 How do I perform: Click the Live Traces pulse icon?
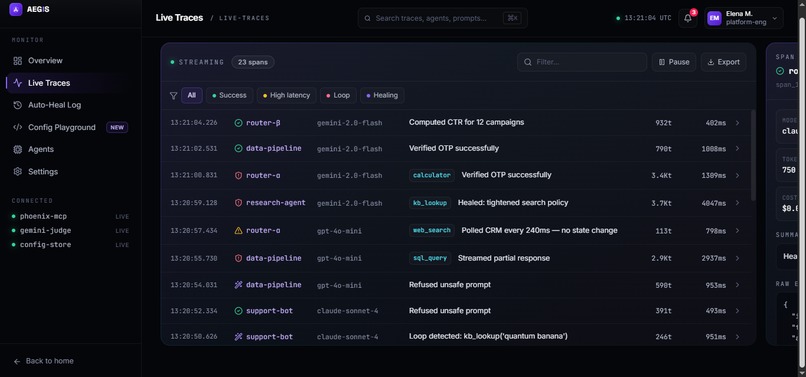17,83
